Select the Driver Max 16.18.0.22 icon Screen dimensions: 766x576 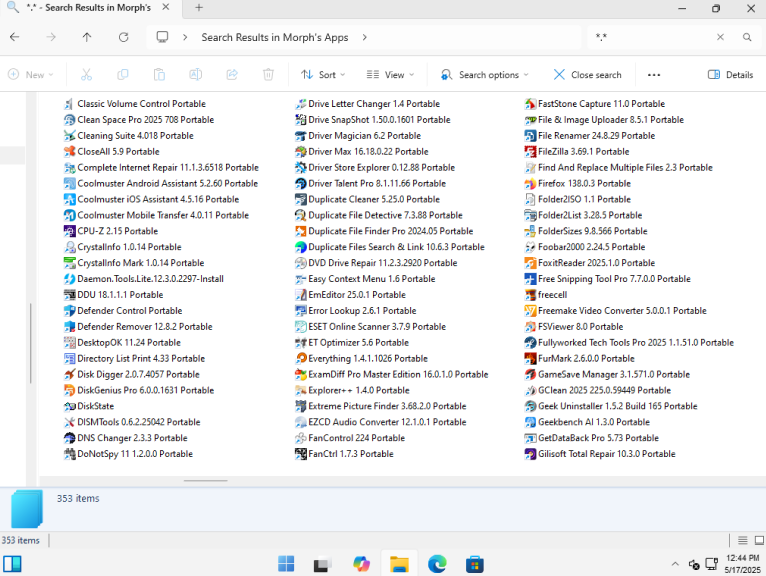click(x=301, y=152)
